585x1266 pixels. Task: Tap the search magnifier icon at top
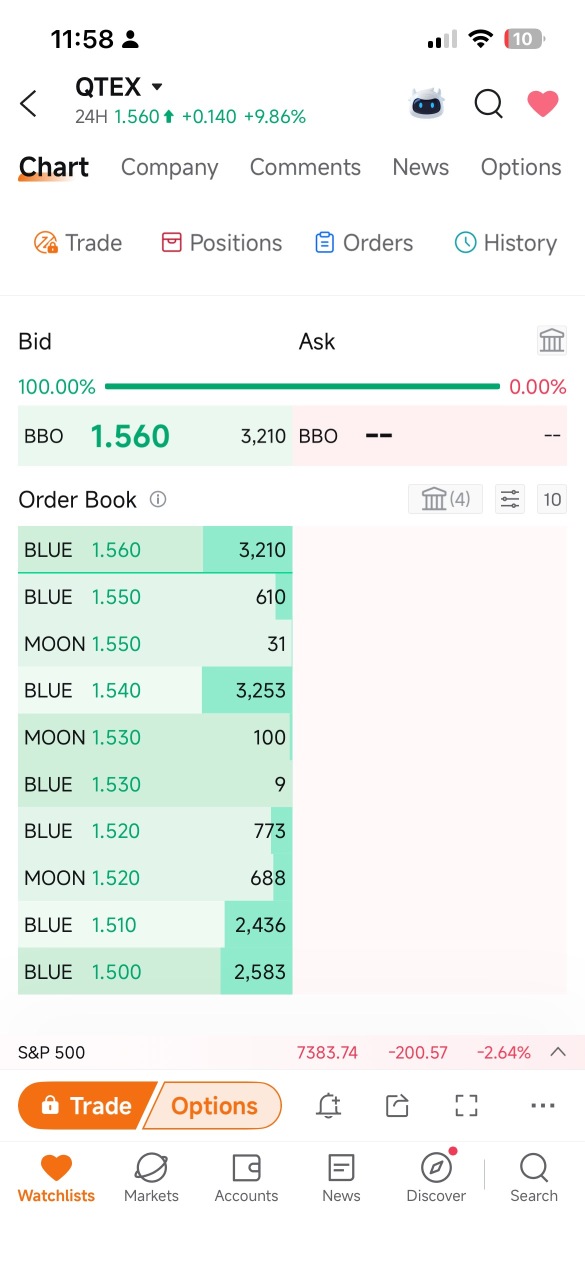488,103
